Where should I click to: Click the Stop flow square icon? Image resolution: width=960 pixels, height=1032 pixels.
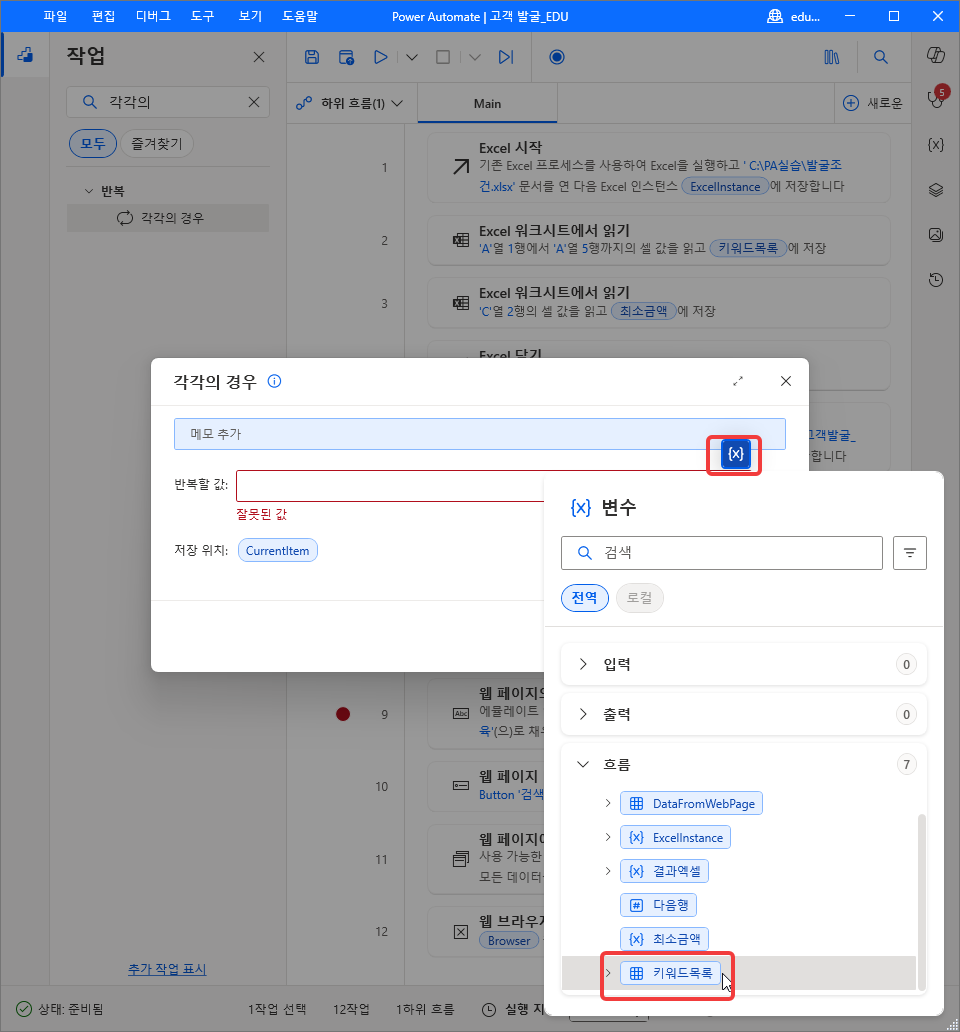443,57
